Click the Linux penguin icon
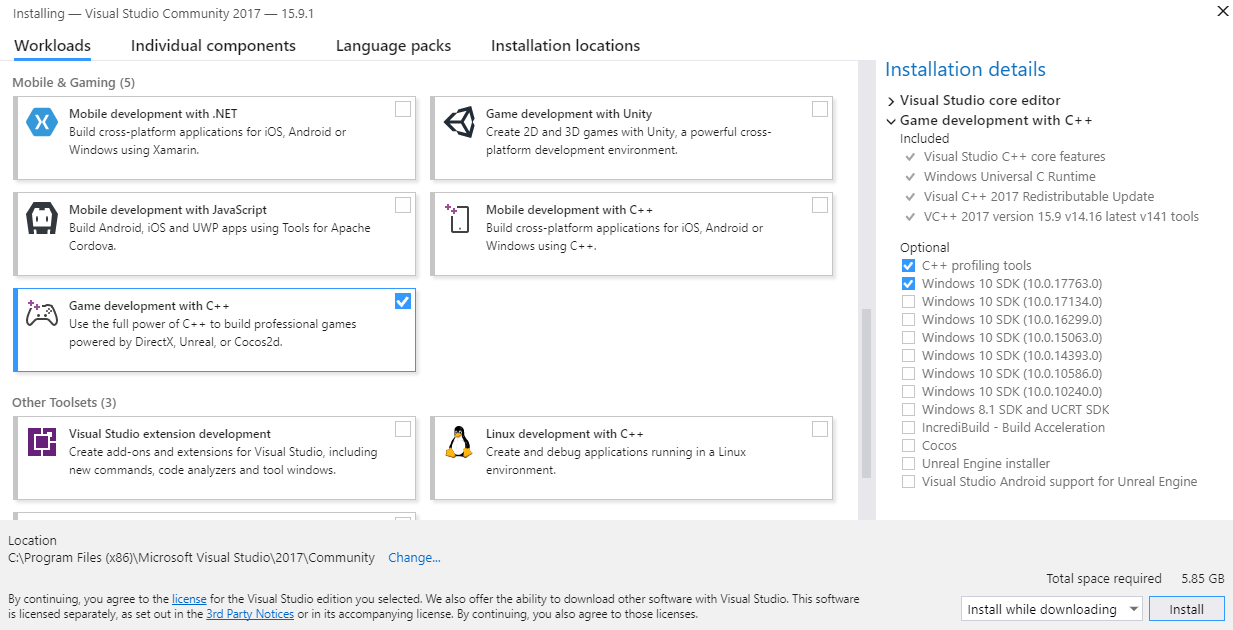The height and width of the screenshot is (630, 1233). tap(459, 442)
